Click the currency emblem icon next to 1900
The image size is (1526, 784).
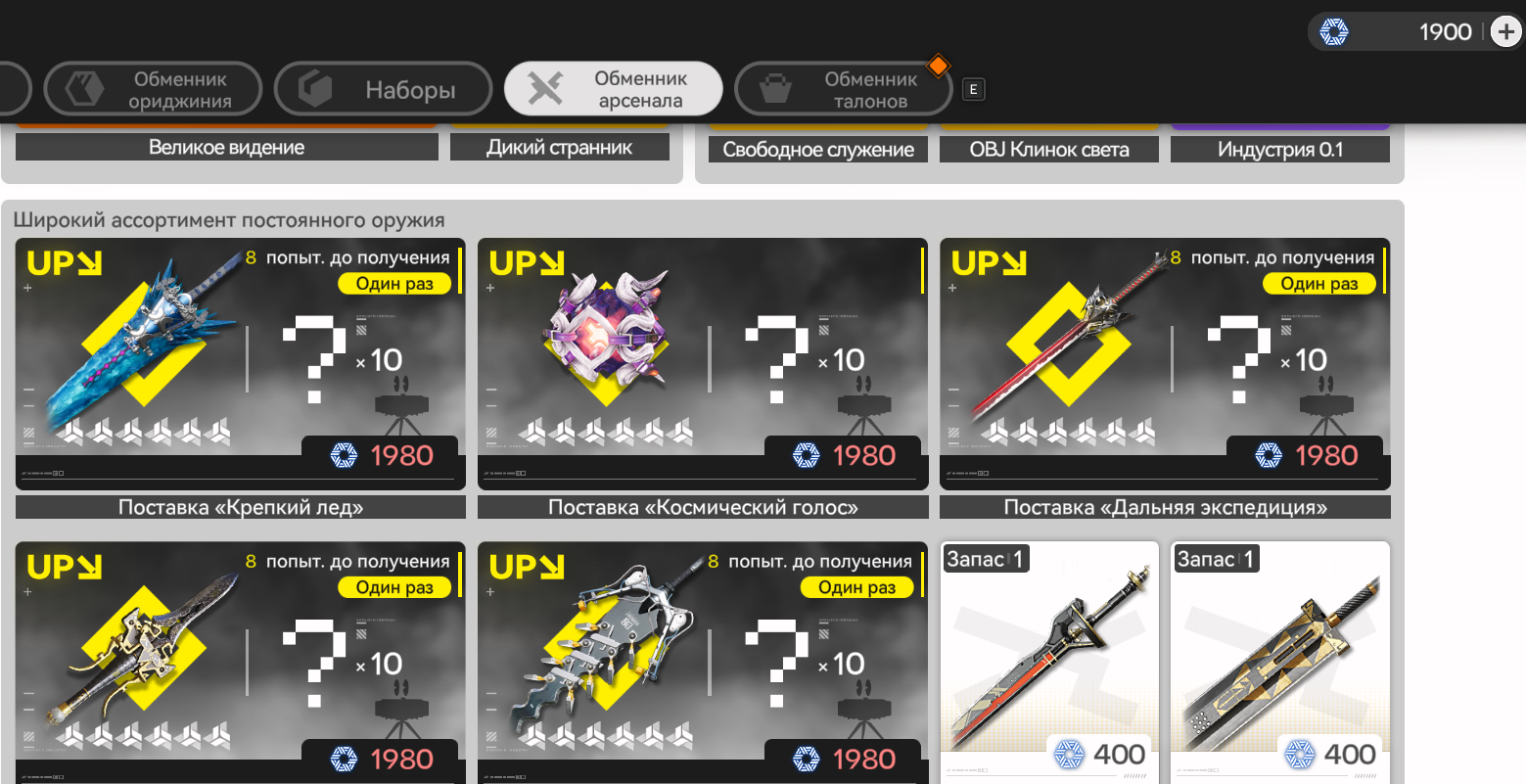[1334, 32]
